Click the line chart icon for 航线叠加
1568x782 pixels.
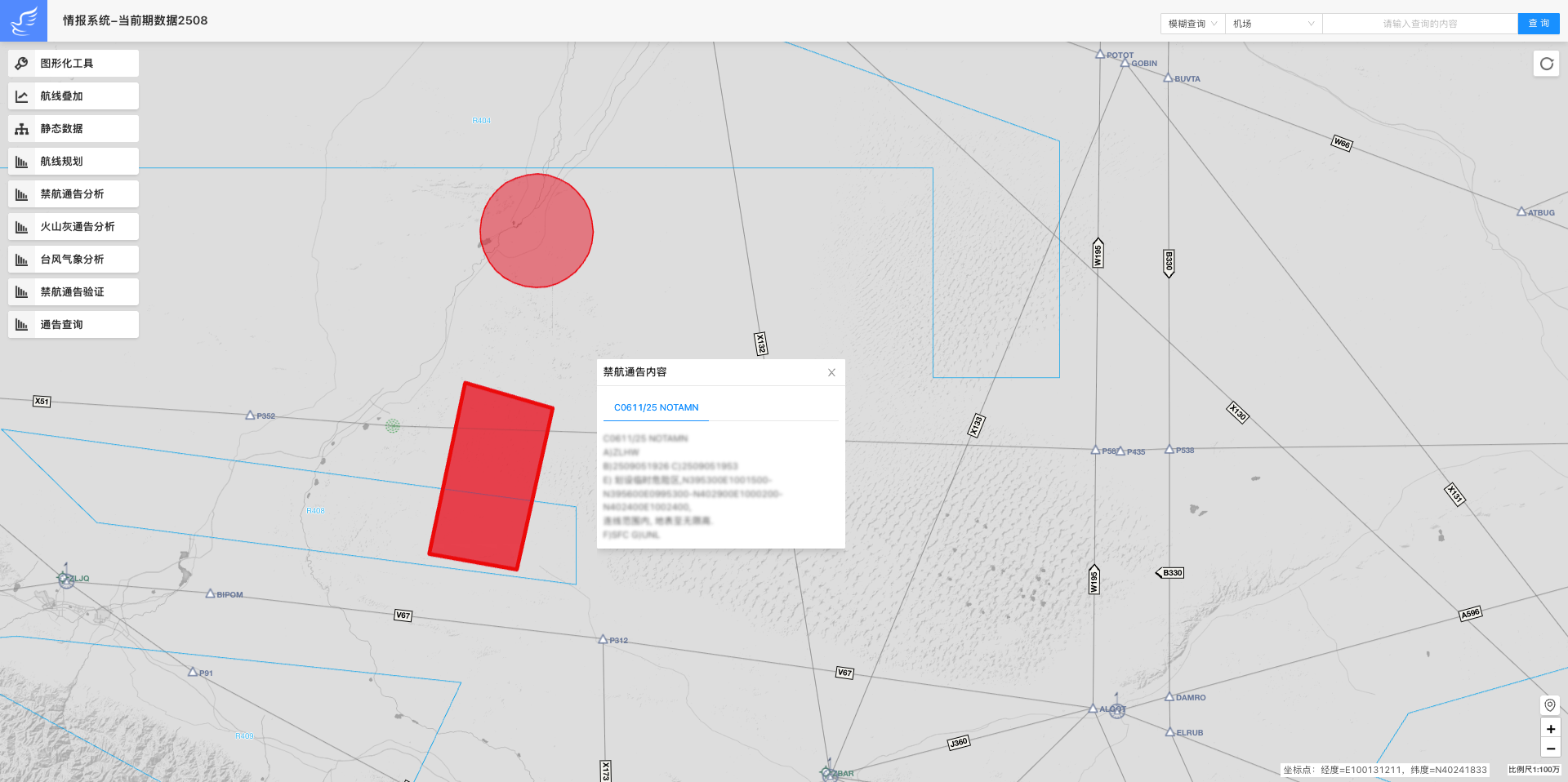pyautogui.click(x=22, y=96)
